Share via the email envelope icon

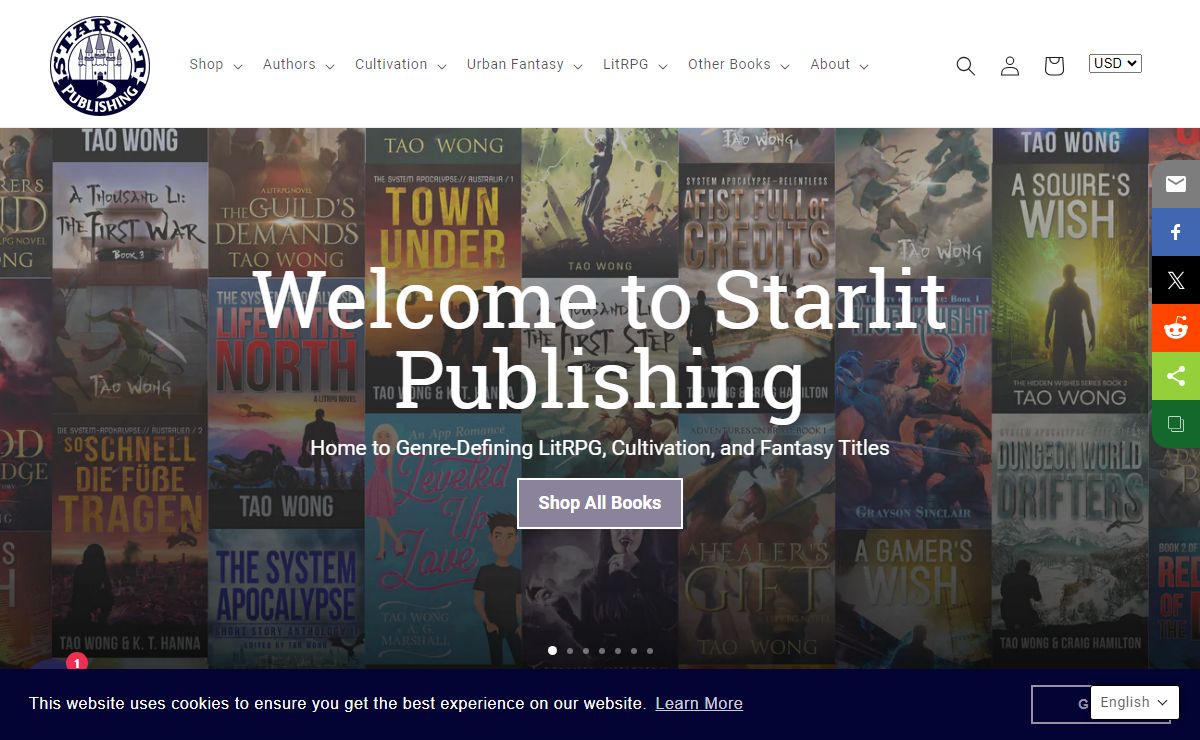[x=1176, y=184]
